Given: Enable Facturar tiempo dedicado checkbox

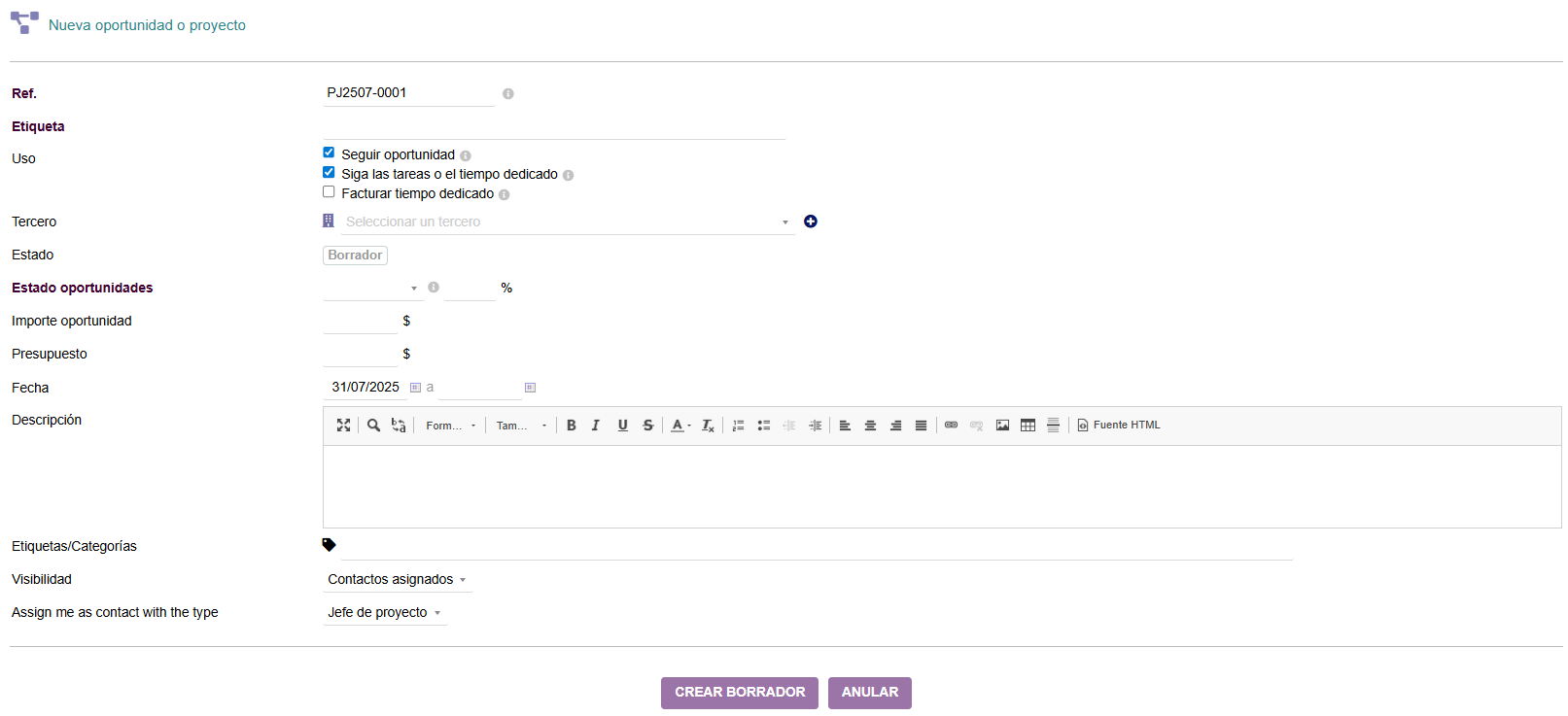Looking at the screenshot, I should point(329,191).
